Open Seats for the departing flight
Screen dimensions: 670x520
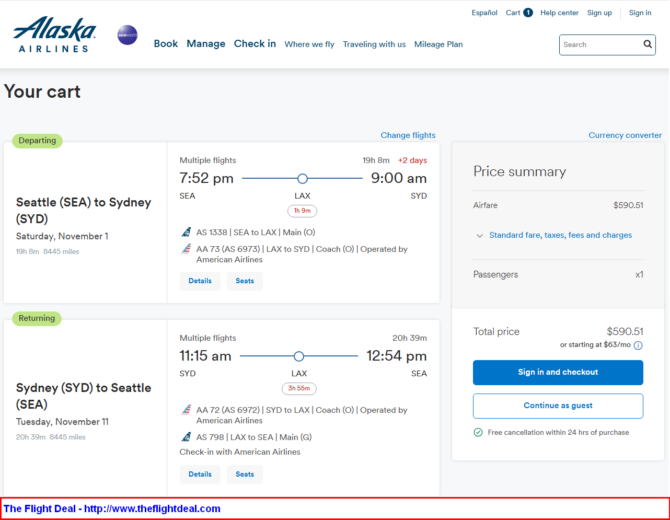tap(244, 281)
